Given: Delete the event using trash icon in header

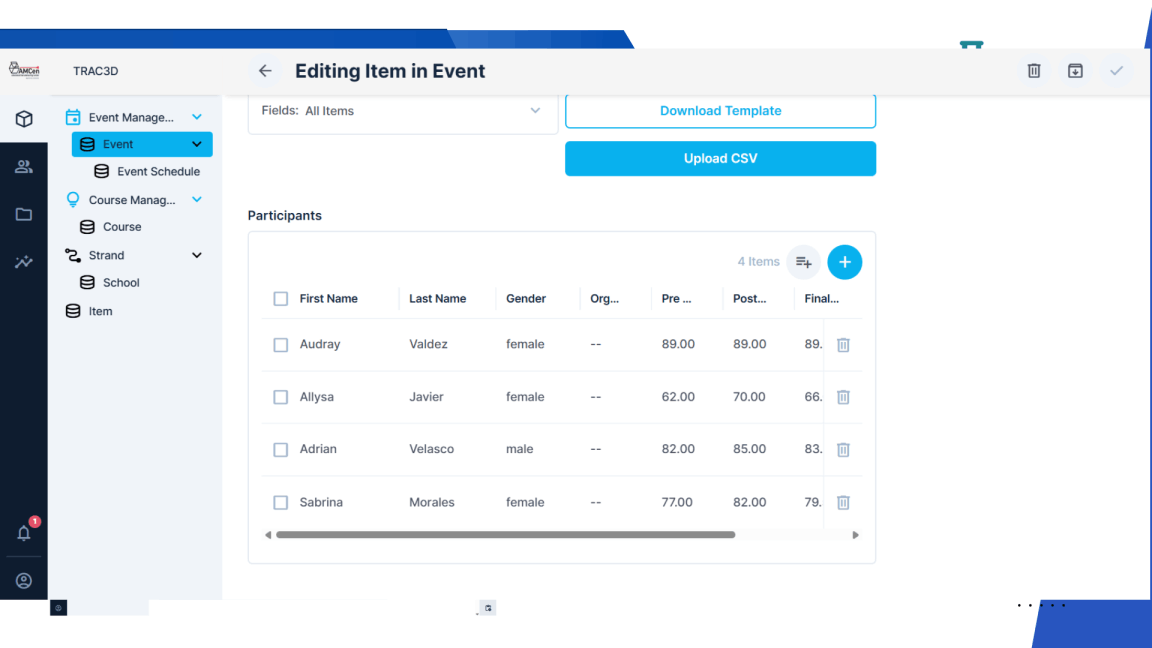Looking at the screenshot, I should click(x=1034, y=71).
